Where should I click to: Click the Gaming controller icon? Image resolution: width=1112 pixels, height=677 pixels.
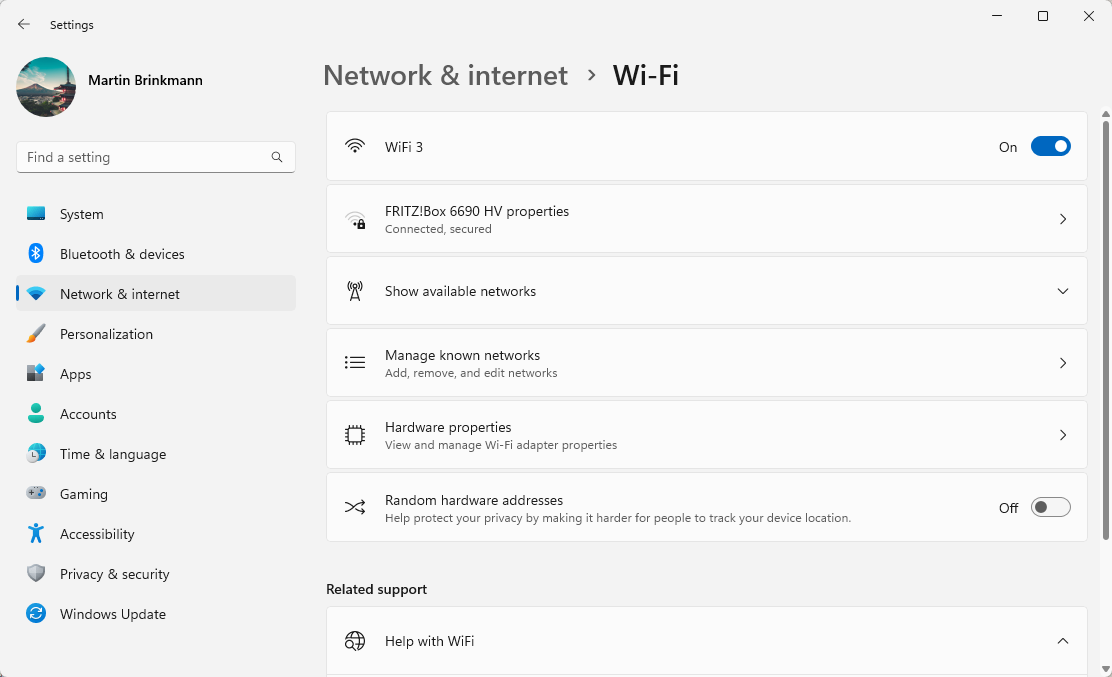(36, 494)
